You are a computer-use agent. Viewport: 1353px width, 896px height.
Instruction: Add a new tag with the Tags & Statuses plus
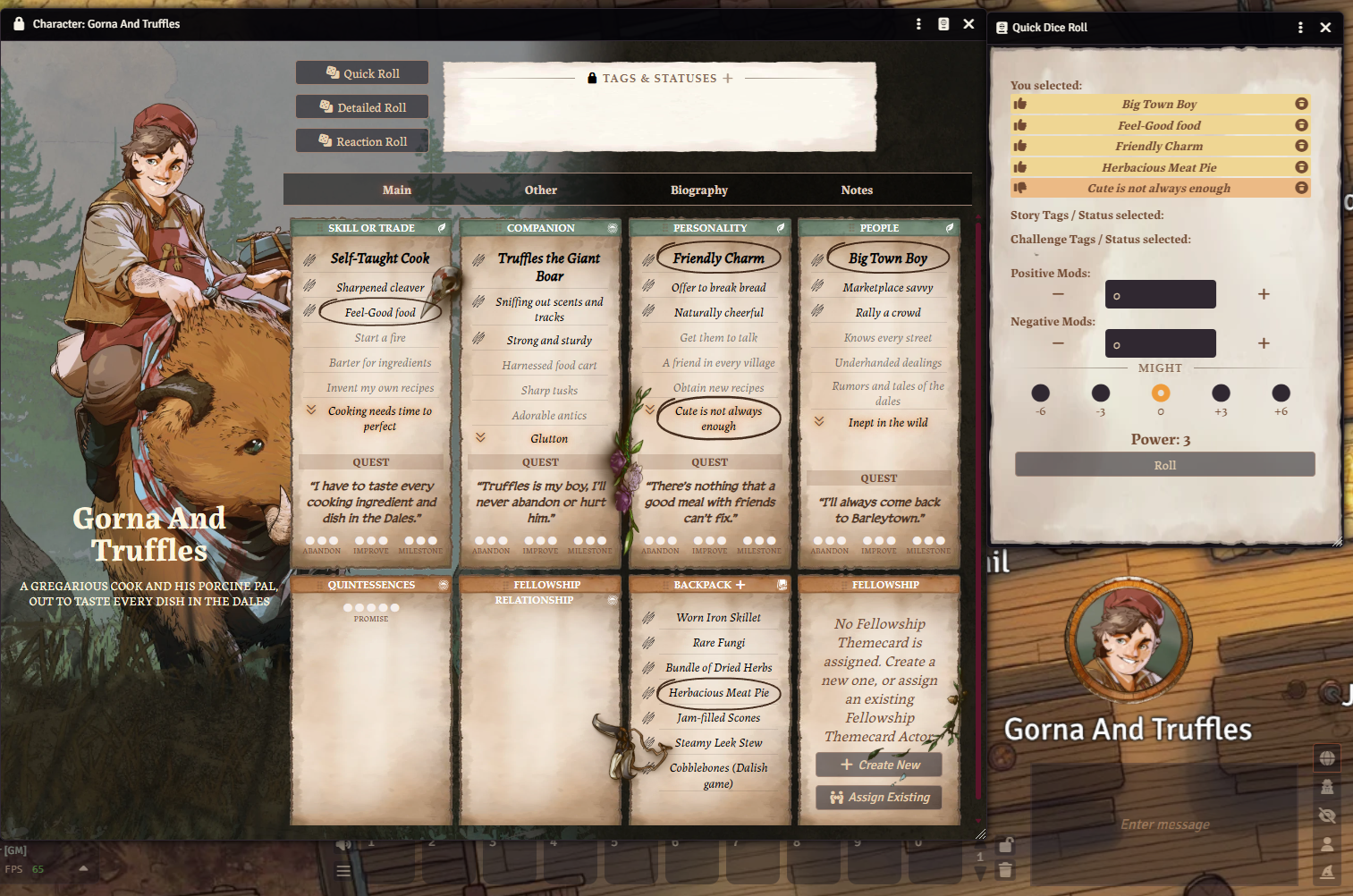(x=728, y=79)
